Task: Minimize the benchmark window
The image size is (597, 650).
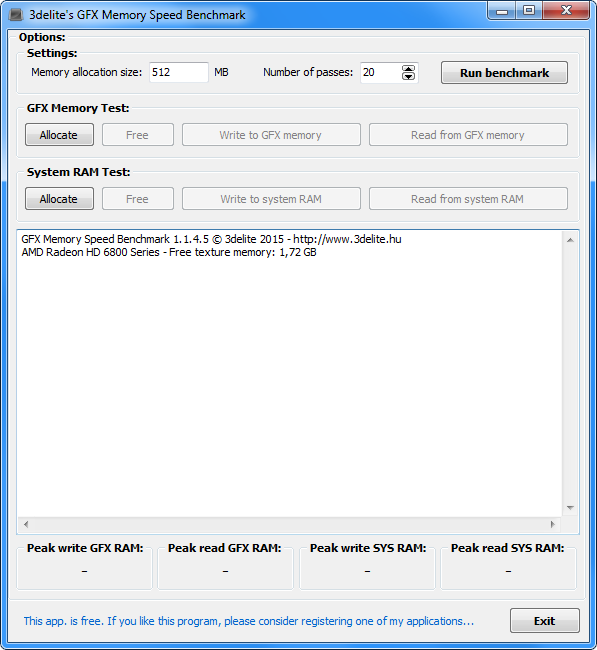Action: coord(502,10)
